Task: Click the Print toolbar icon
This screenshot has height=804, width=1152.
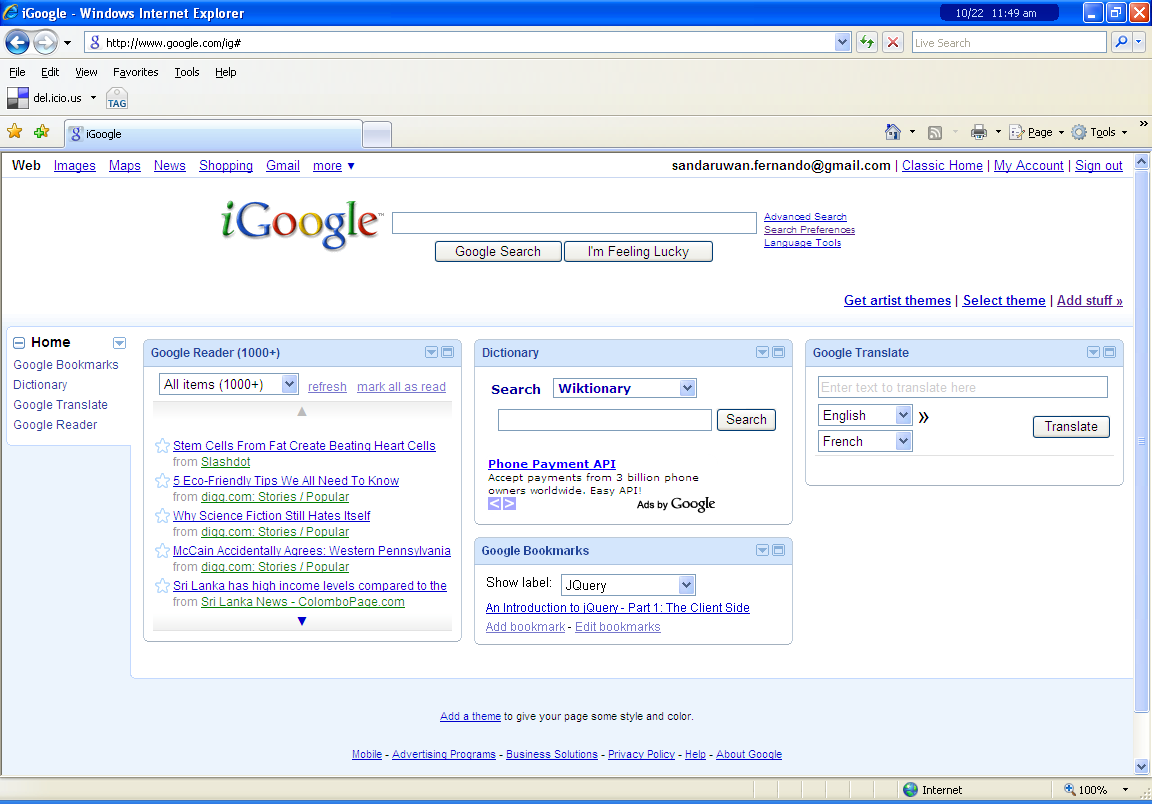Action: click(979, 132)
